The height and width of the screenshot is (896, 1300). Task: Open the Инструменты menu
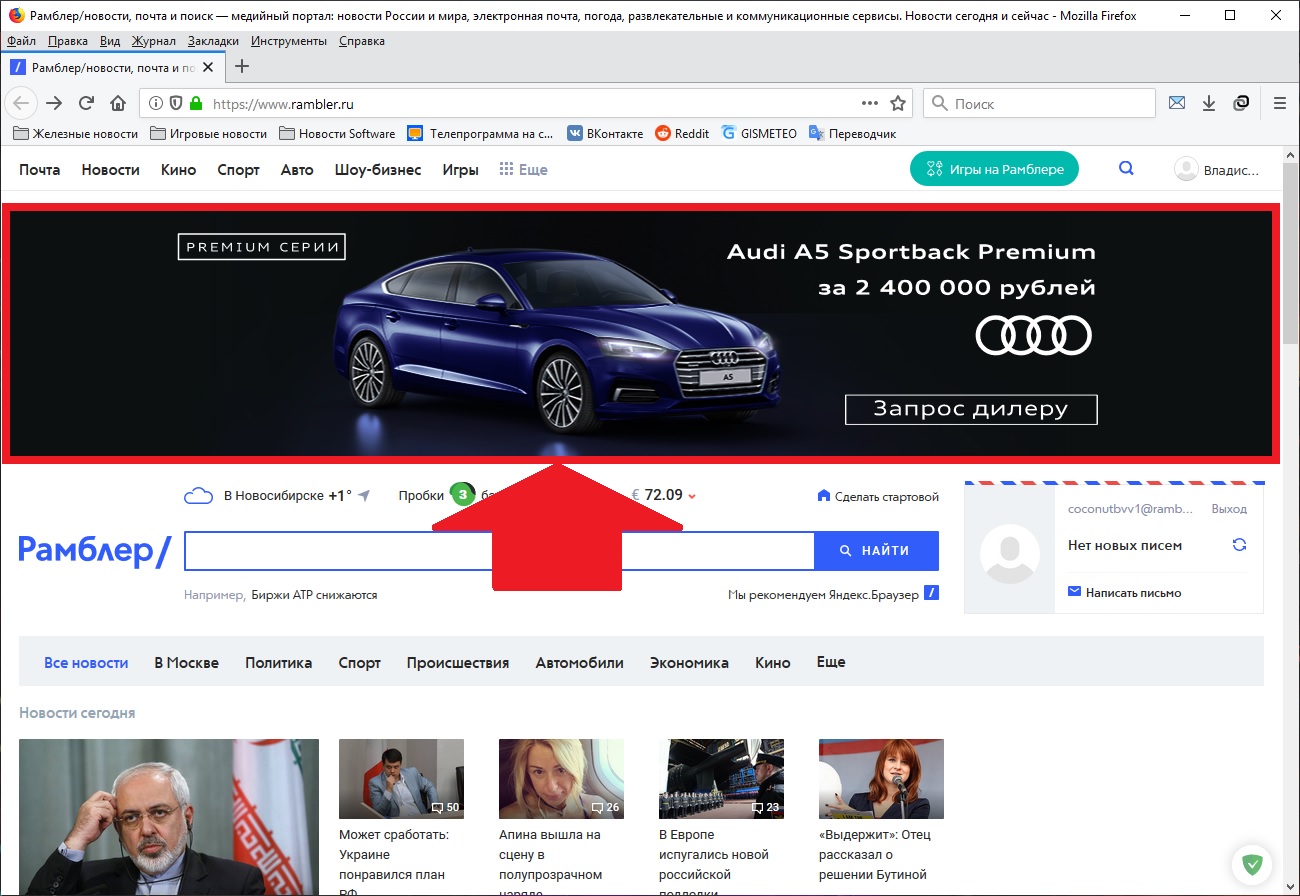(289, 41)
